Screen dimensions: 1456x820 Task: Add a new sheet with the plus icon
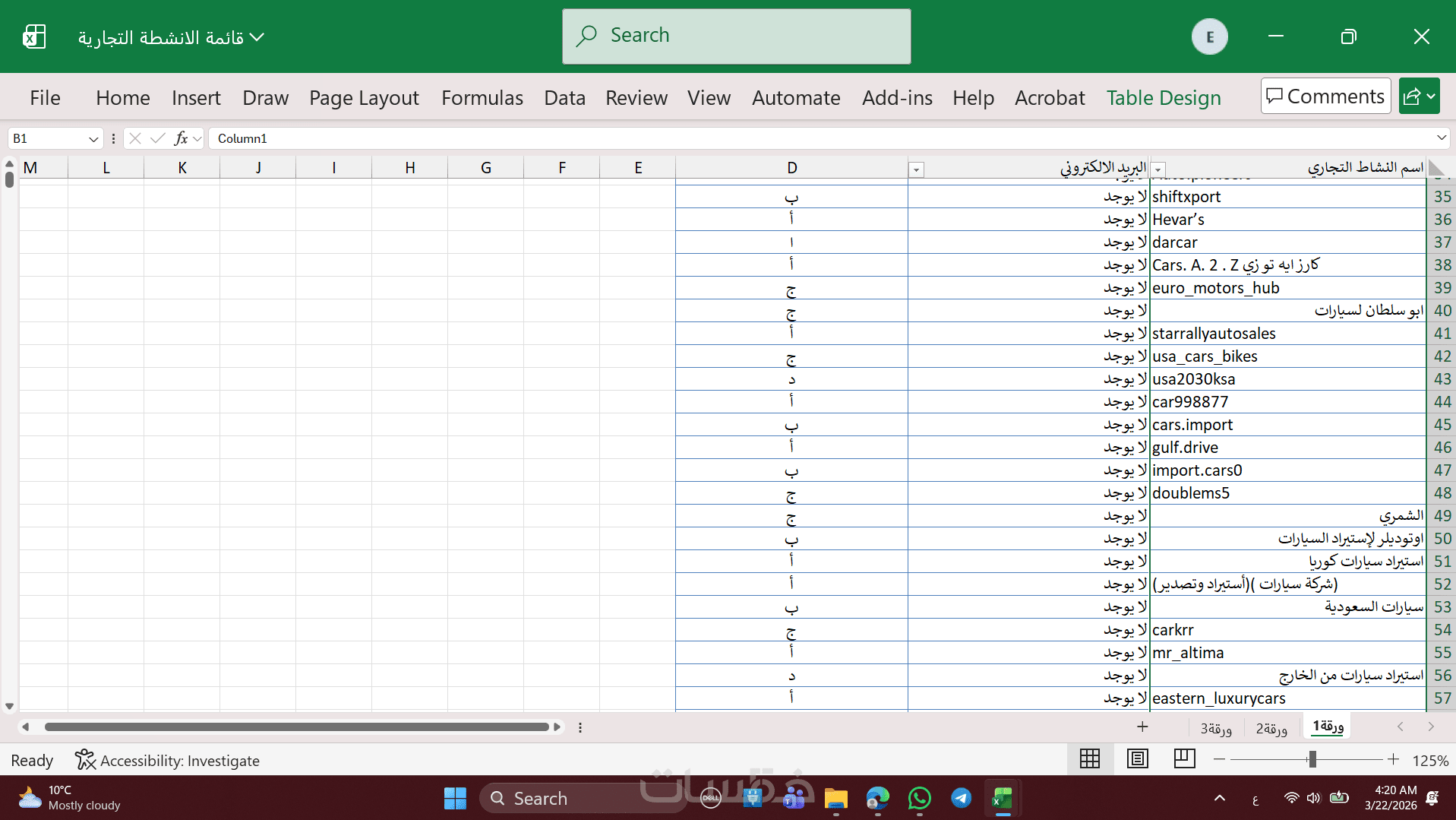pyautogui.click(x=1142, y=727)
